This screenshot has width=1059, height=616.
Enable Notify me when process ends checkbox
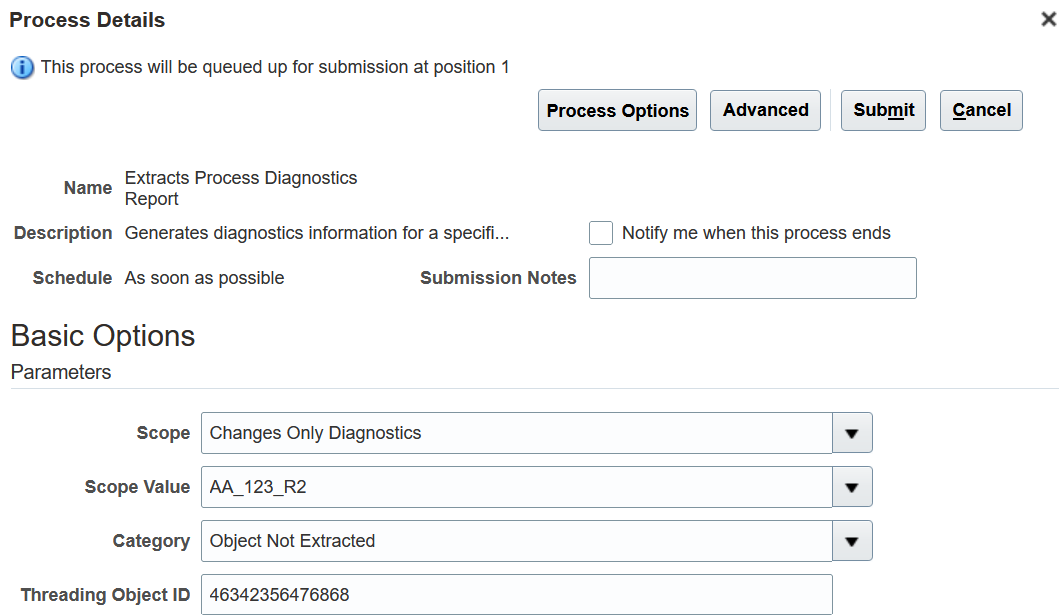pyautogui.click(x=601, y=233)
